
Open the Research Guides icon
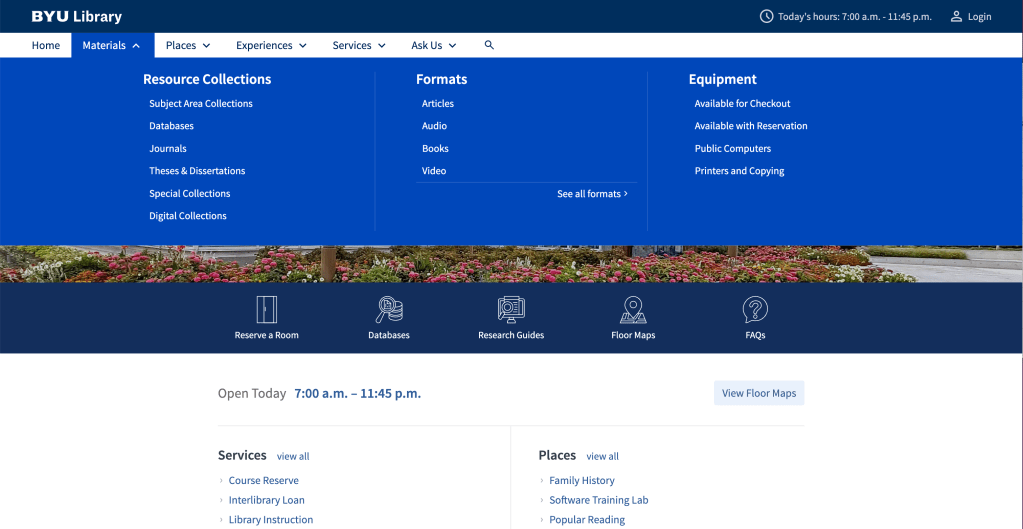click(x=511, y=310)
